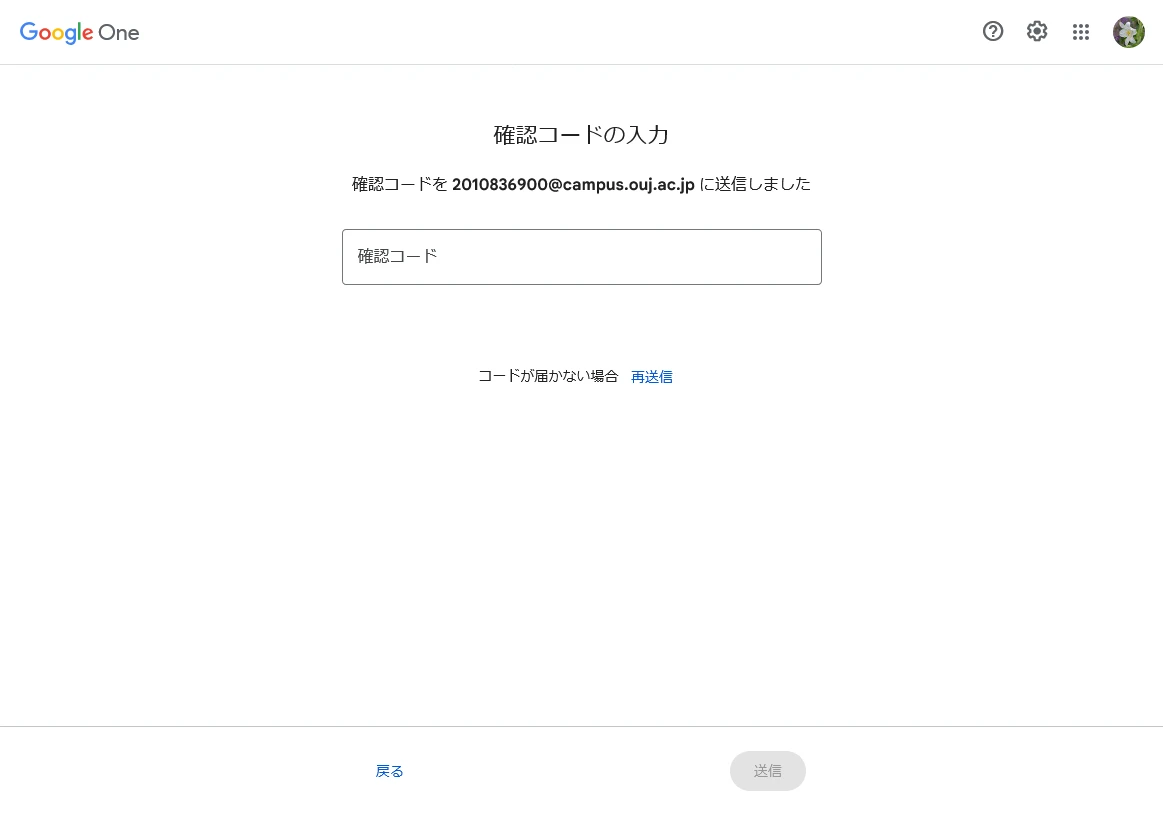Click the に送信しました text after the email

coord(755,185)
